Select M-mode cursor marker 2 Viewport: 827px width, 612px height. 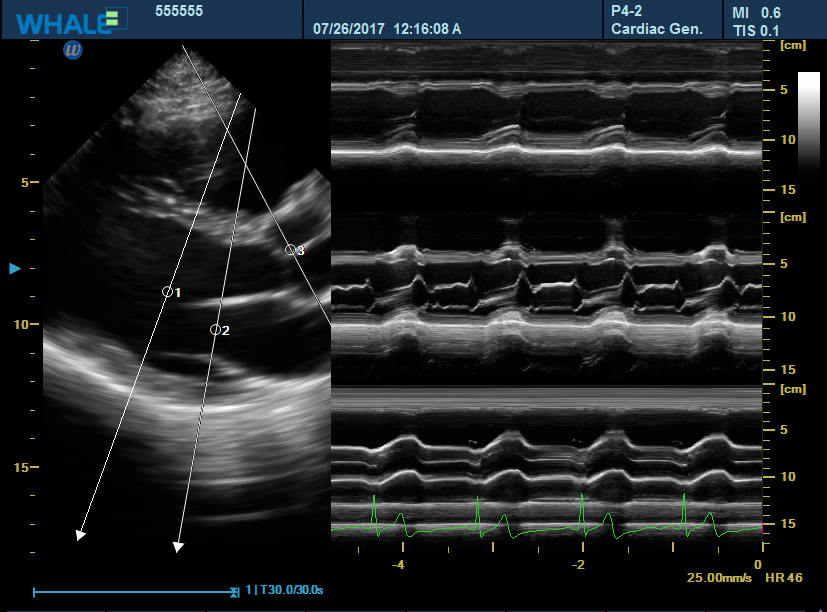(x=215, y=329)
